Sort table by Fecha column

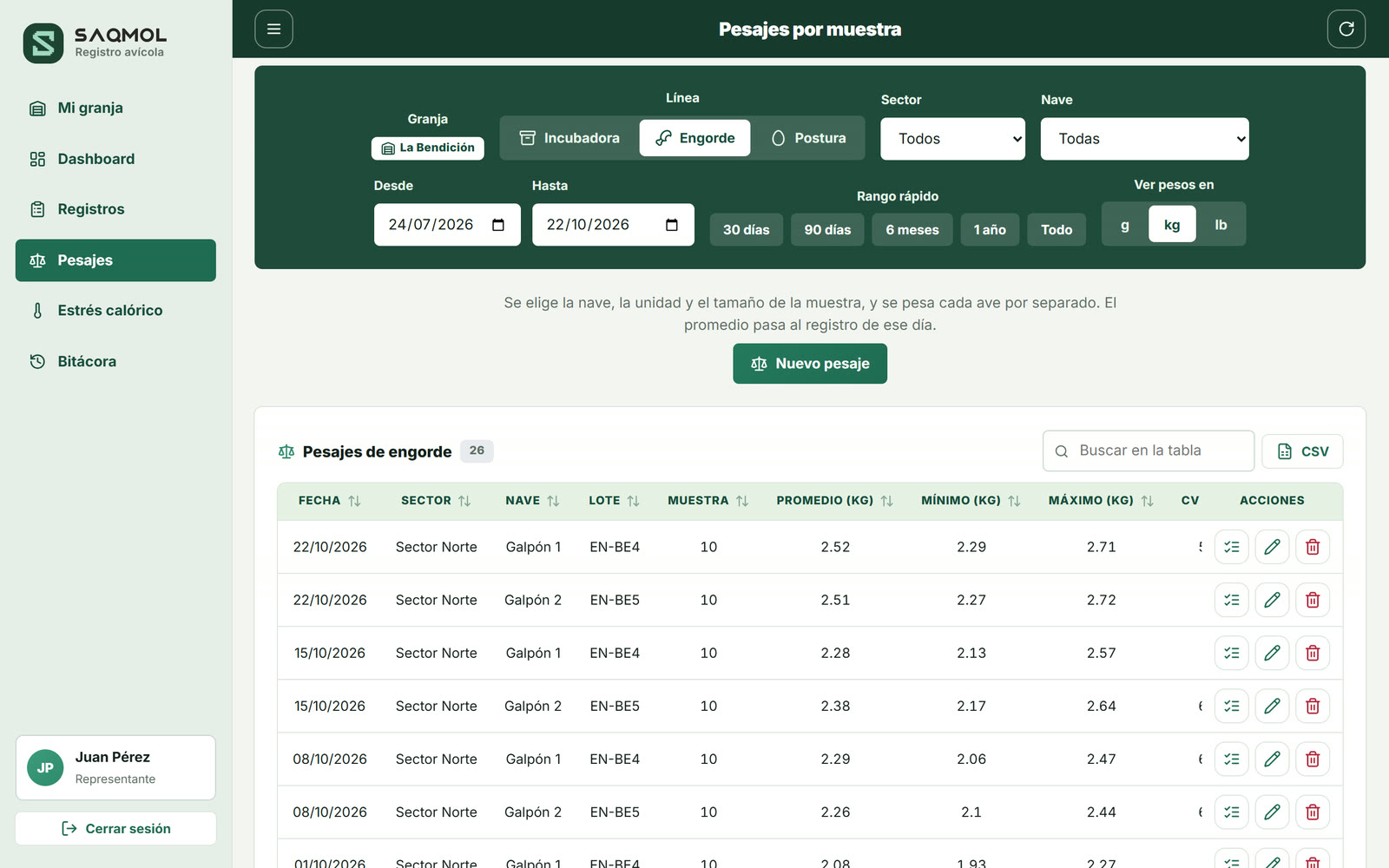[x=329, y=501]
